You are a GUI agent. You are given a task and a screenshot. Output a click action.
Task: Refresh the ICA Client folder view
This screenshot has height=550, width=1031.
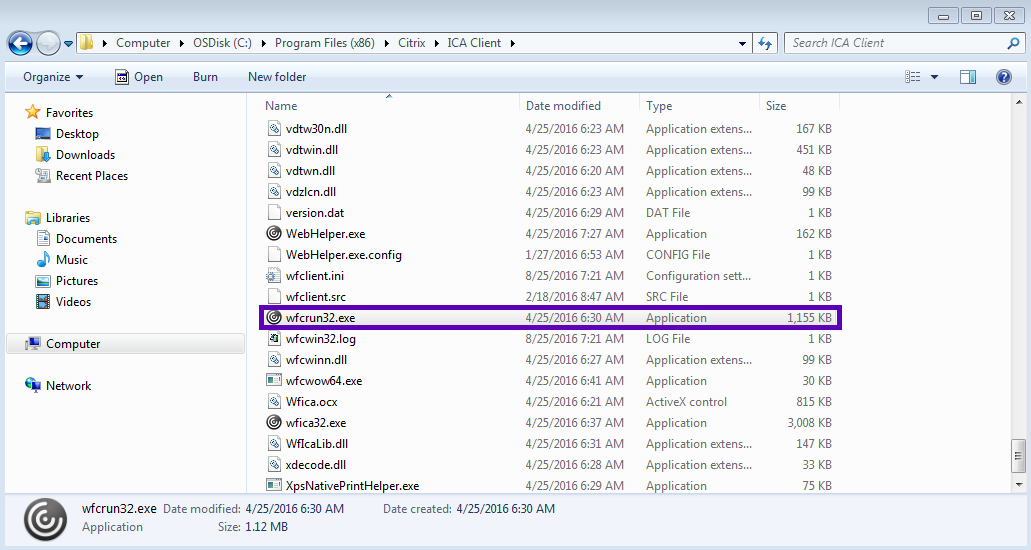(765, 43)
